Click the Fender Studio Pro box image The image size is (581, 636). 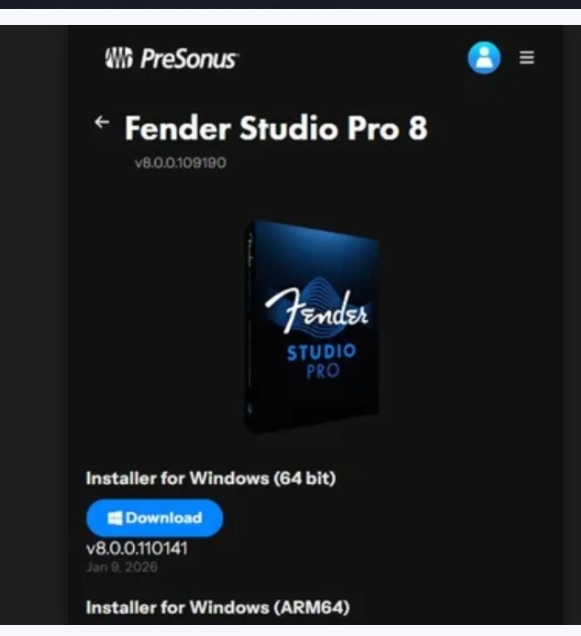coord(312,327)
